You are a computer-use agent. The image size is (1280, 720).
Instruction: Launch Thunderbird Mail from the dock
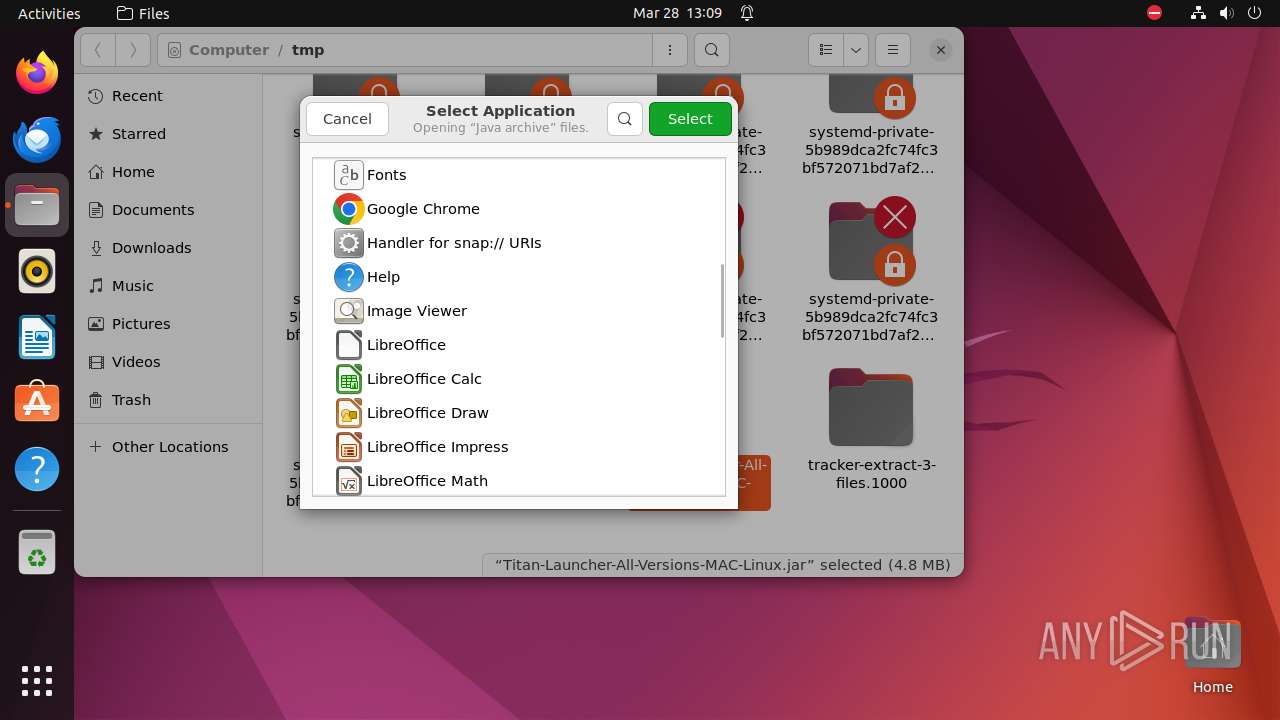(x=37, y=139)
